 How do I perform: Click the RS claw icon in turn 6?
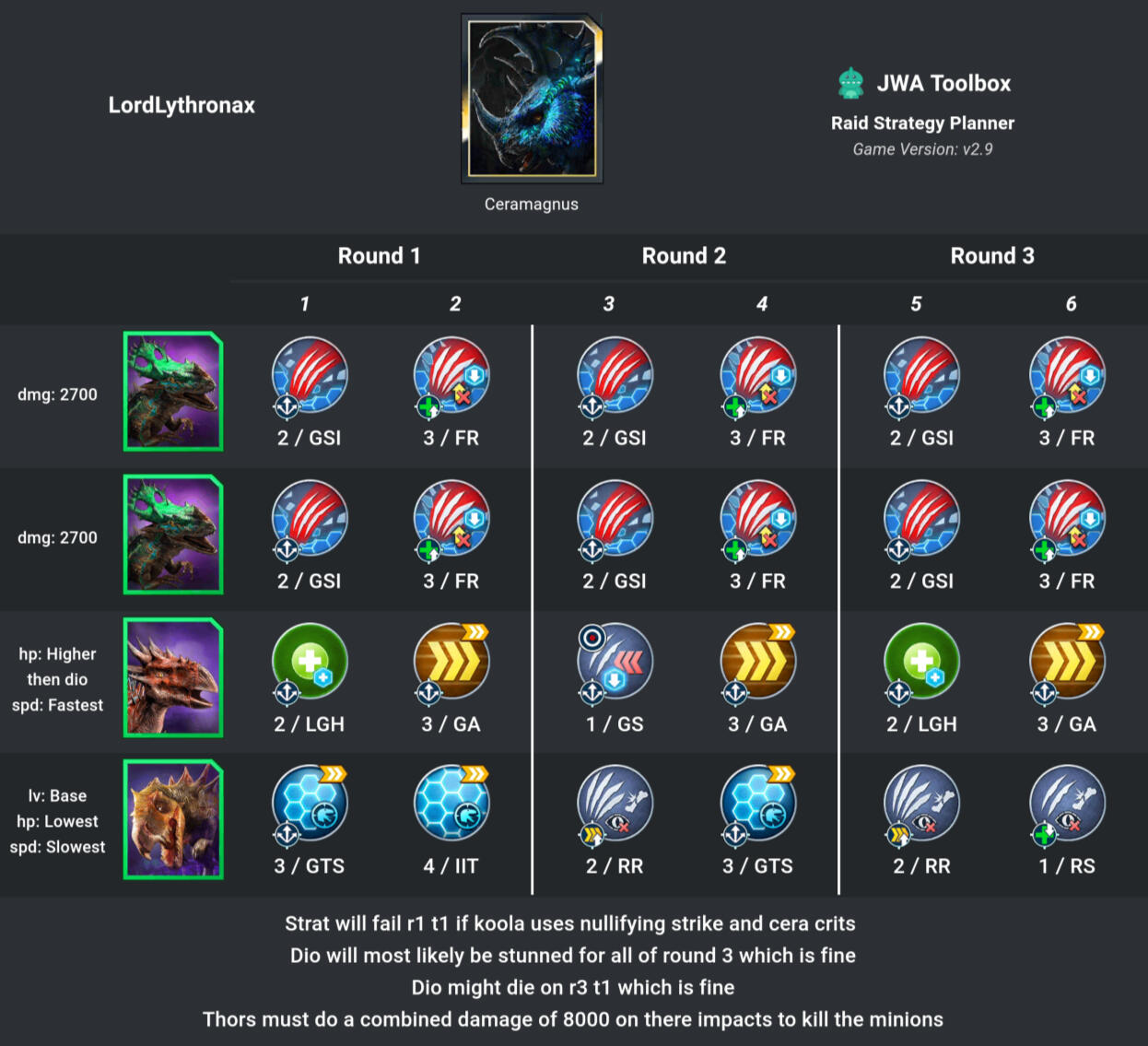click(x=1067, y=803)
